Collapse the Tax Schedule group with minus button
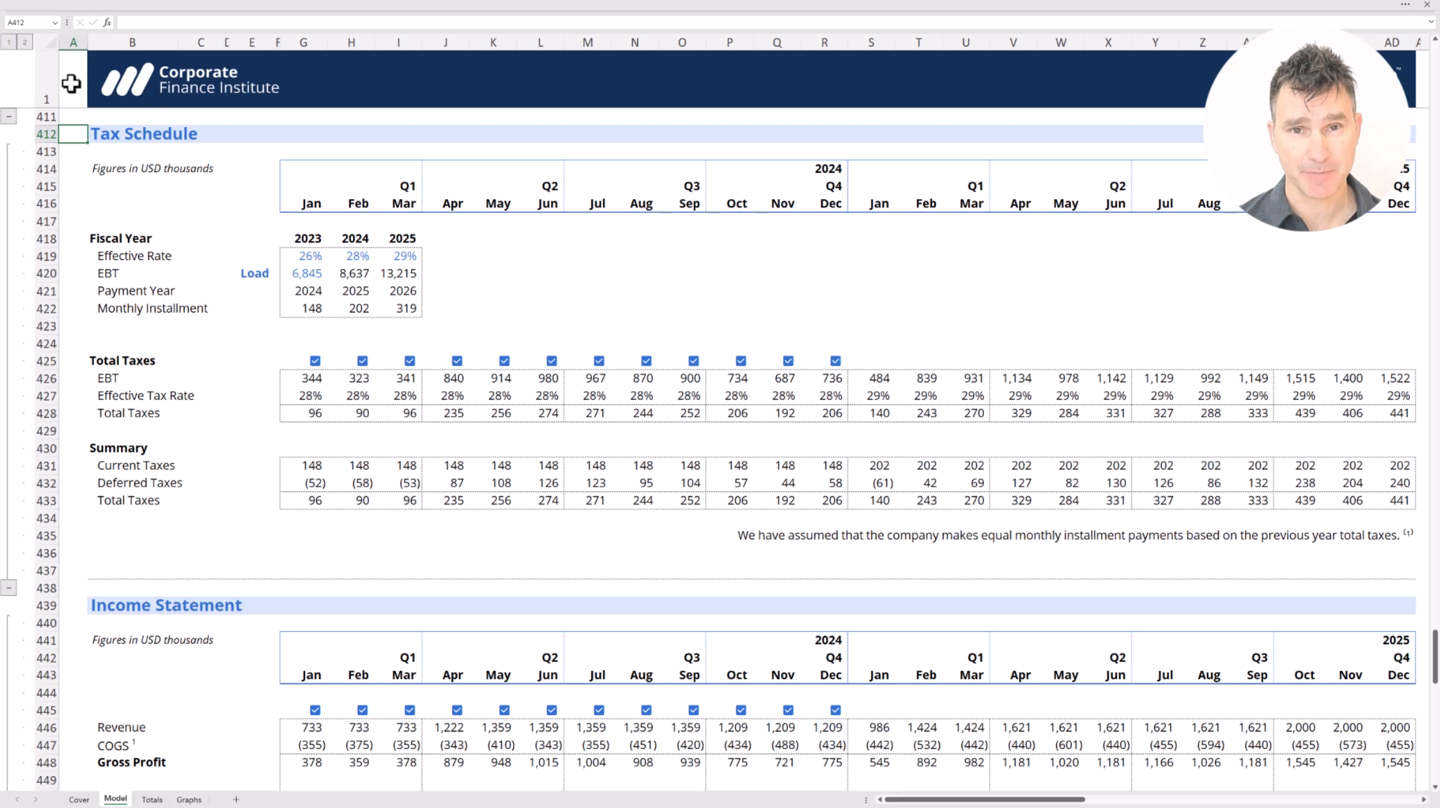This screenshot has height=808, width=1440. [x=9, y=117]
